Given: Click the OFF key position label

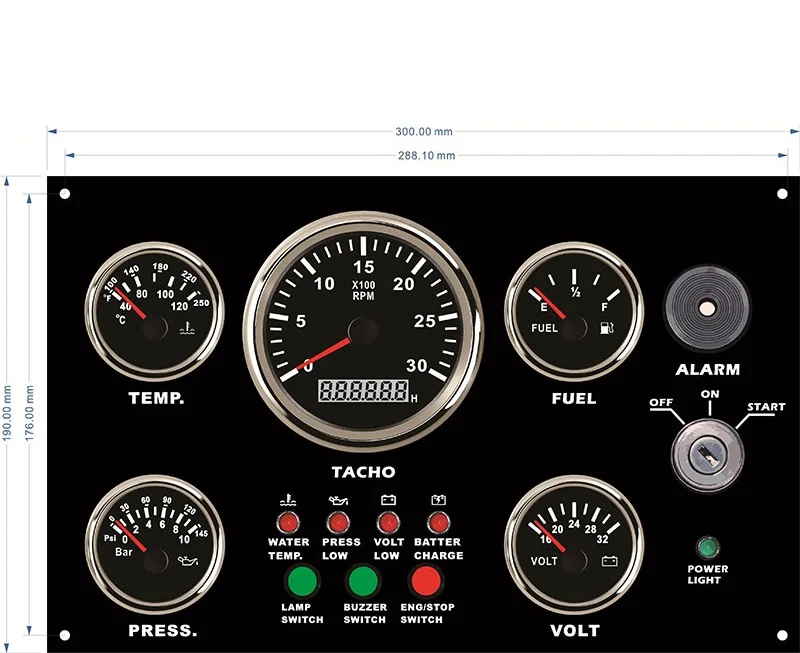Looking at the screenshot, I should pos(661,403).
